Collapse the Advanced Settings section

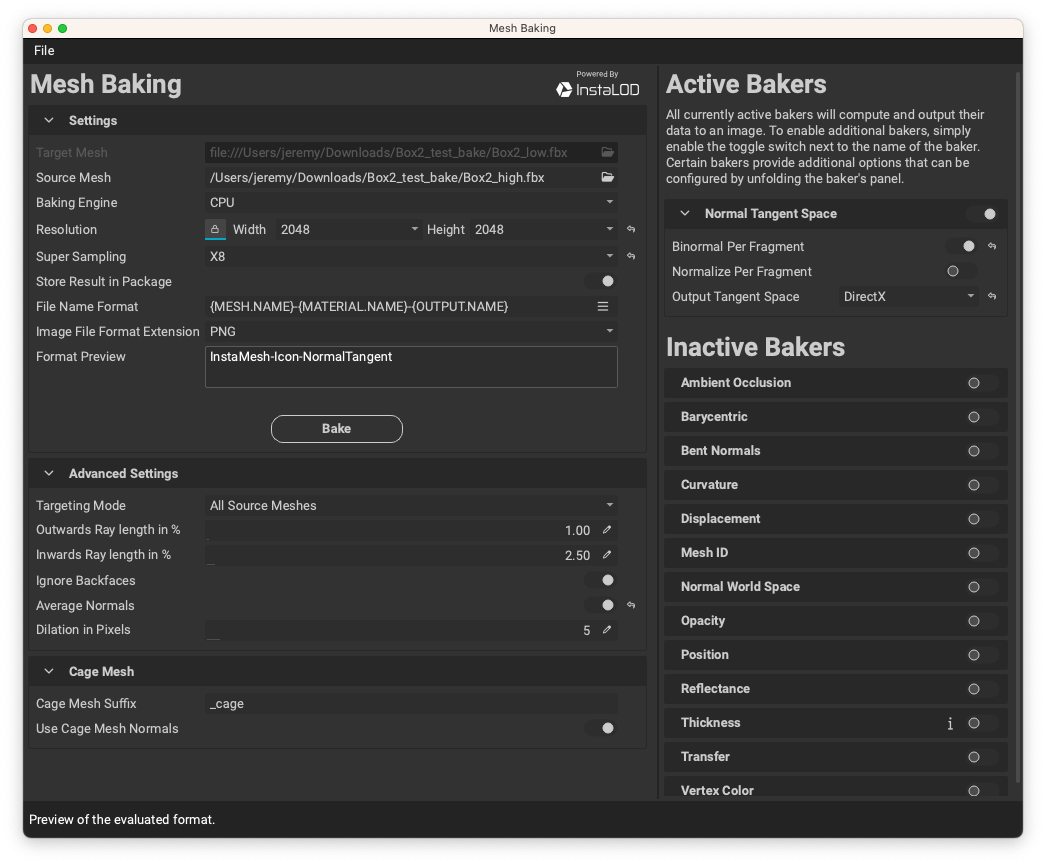(49, 473)
